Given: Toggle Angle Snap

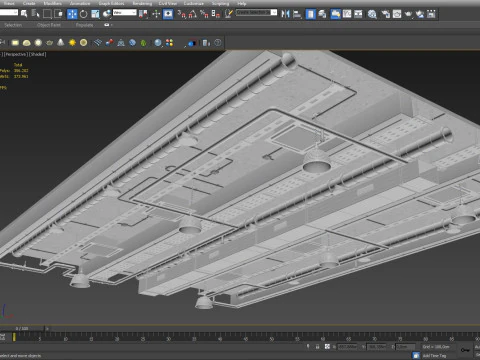Looking at the screenshot, I should (x=193, y=14).
